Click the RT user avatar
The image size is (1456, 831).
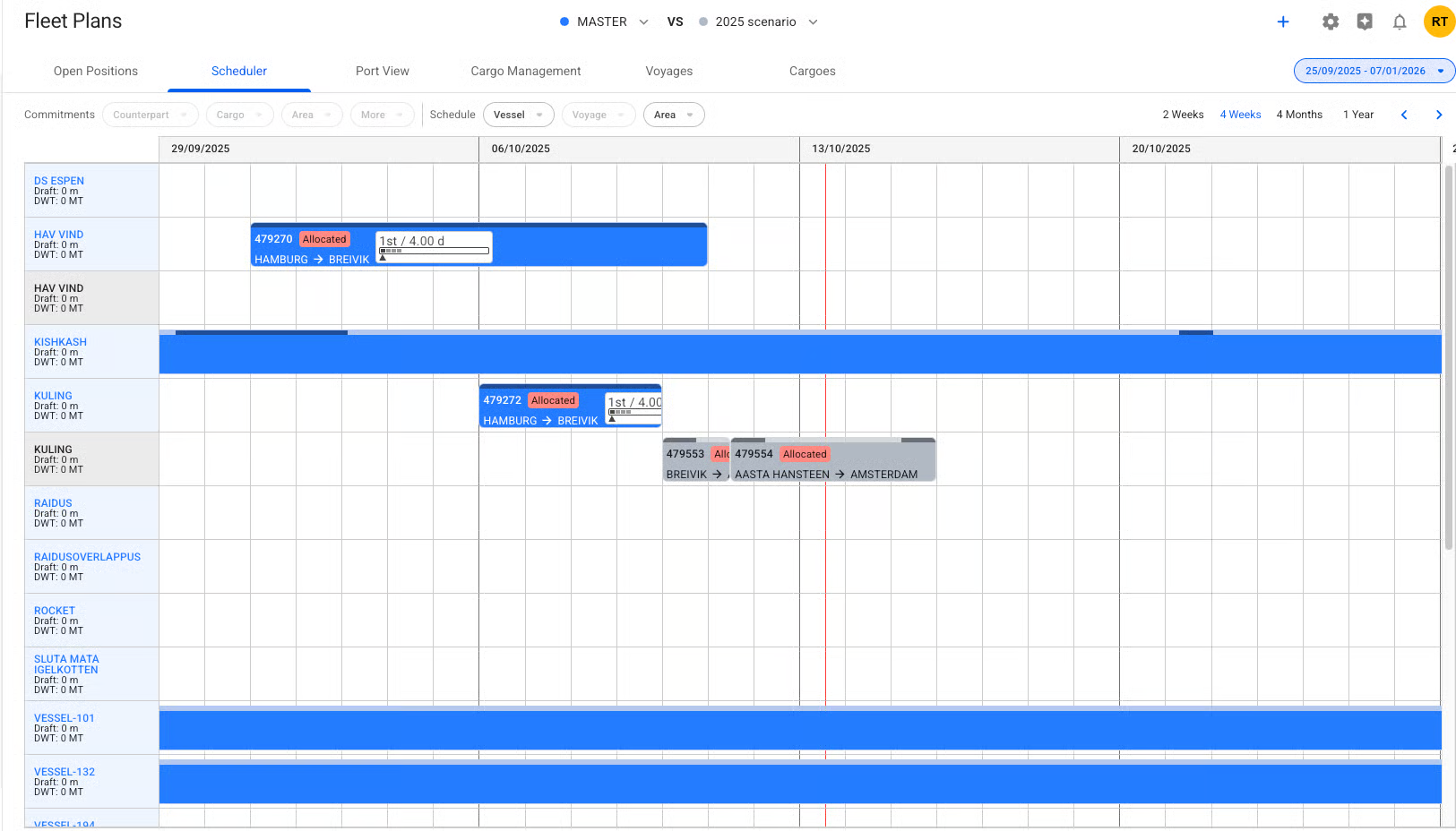point(1439,22)
